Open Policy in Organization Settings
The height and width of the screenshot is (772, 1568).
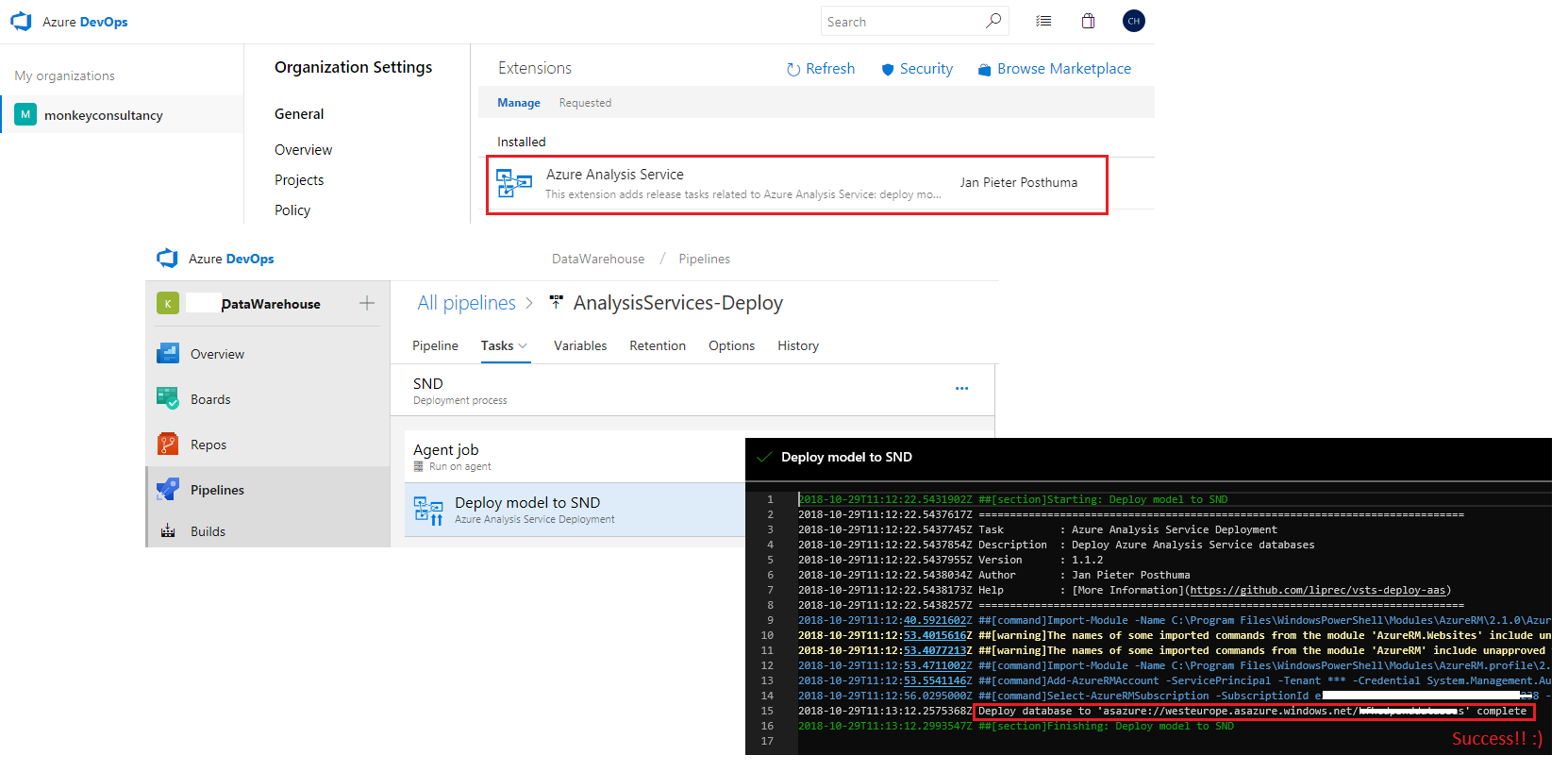(292, 210)
